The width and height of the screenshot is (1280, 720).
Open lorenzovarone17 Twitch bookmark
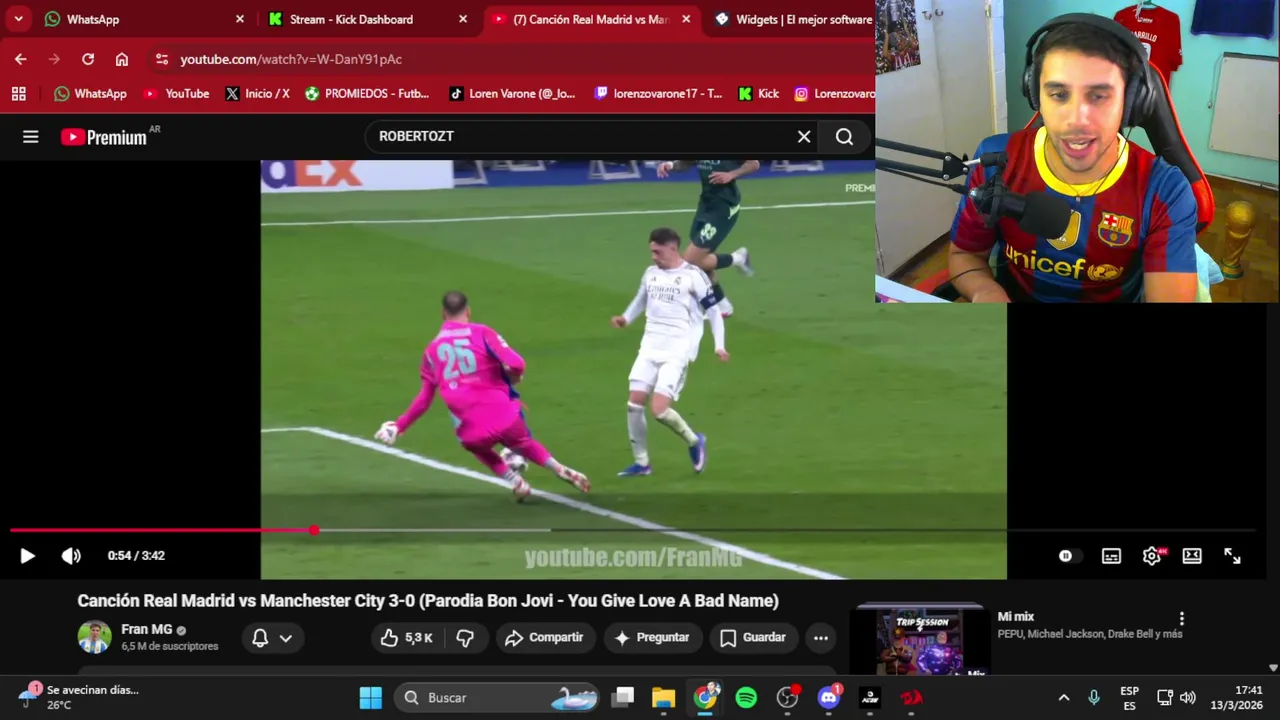tap(658, 93)
